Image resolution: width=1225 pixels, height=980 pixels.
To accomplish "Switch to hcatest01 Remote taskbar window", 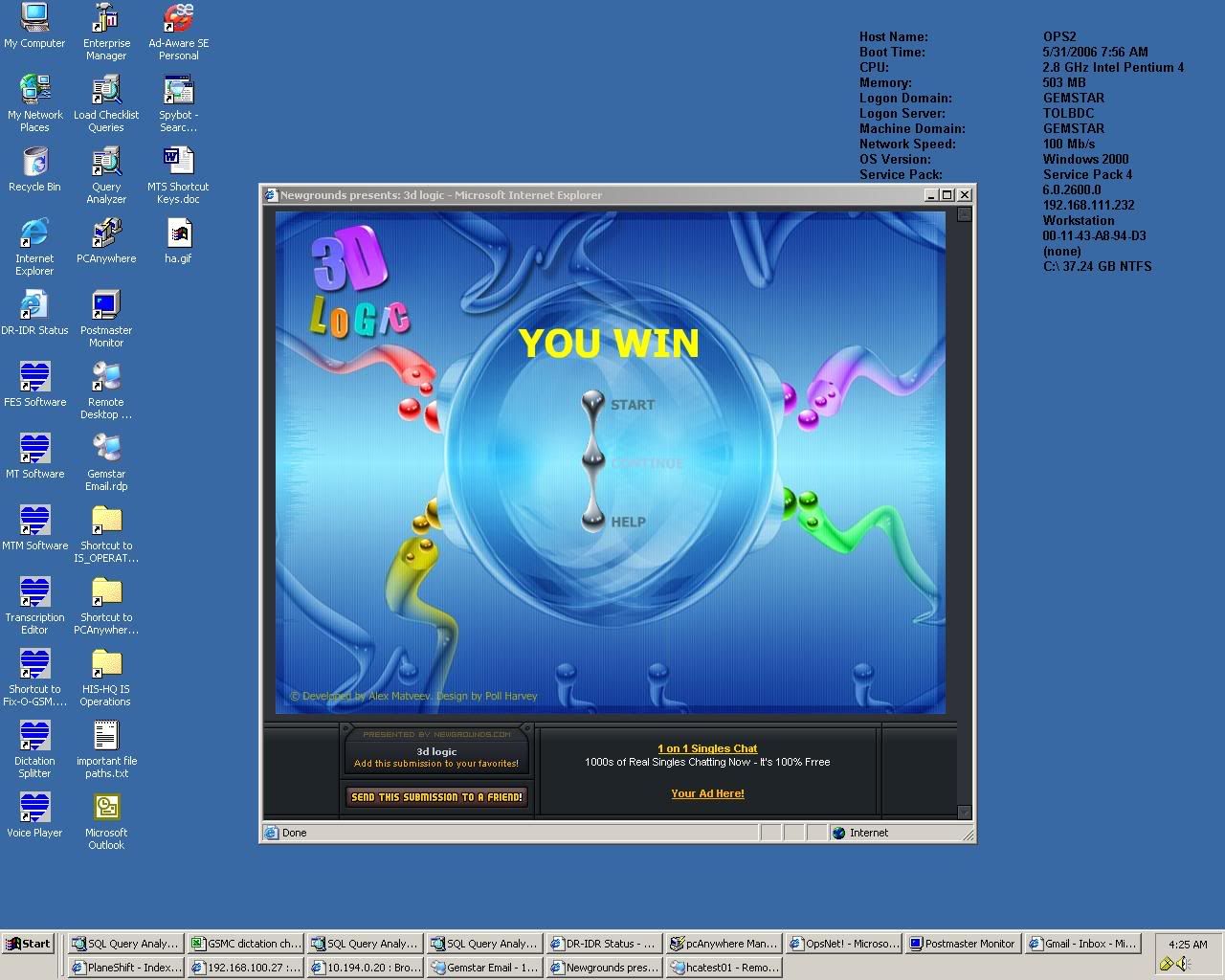I will click(724, 968).
